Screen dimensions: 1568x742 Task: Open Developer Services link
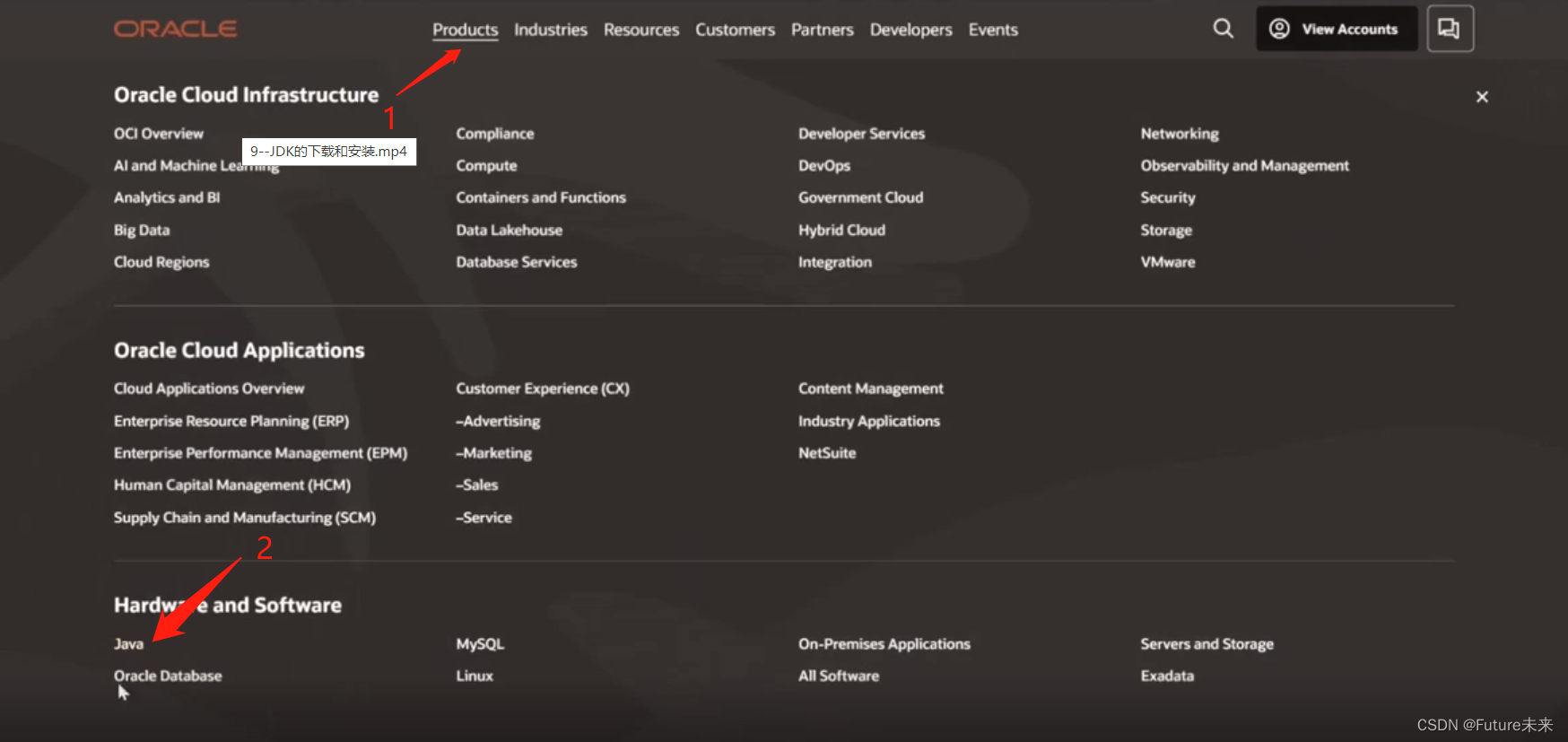pos(861,134)
